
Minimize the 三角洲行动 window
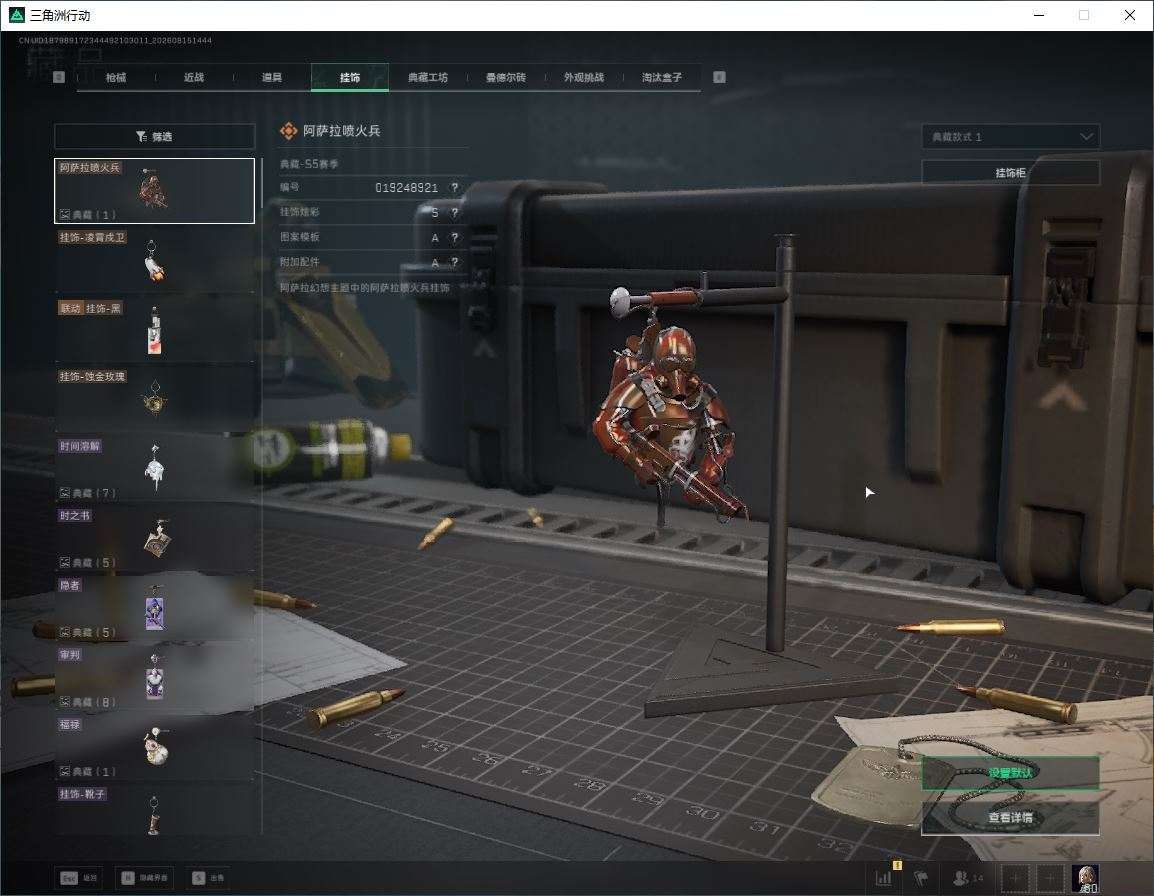pyautogui.click(x=1039, y=15)
